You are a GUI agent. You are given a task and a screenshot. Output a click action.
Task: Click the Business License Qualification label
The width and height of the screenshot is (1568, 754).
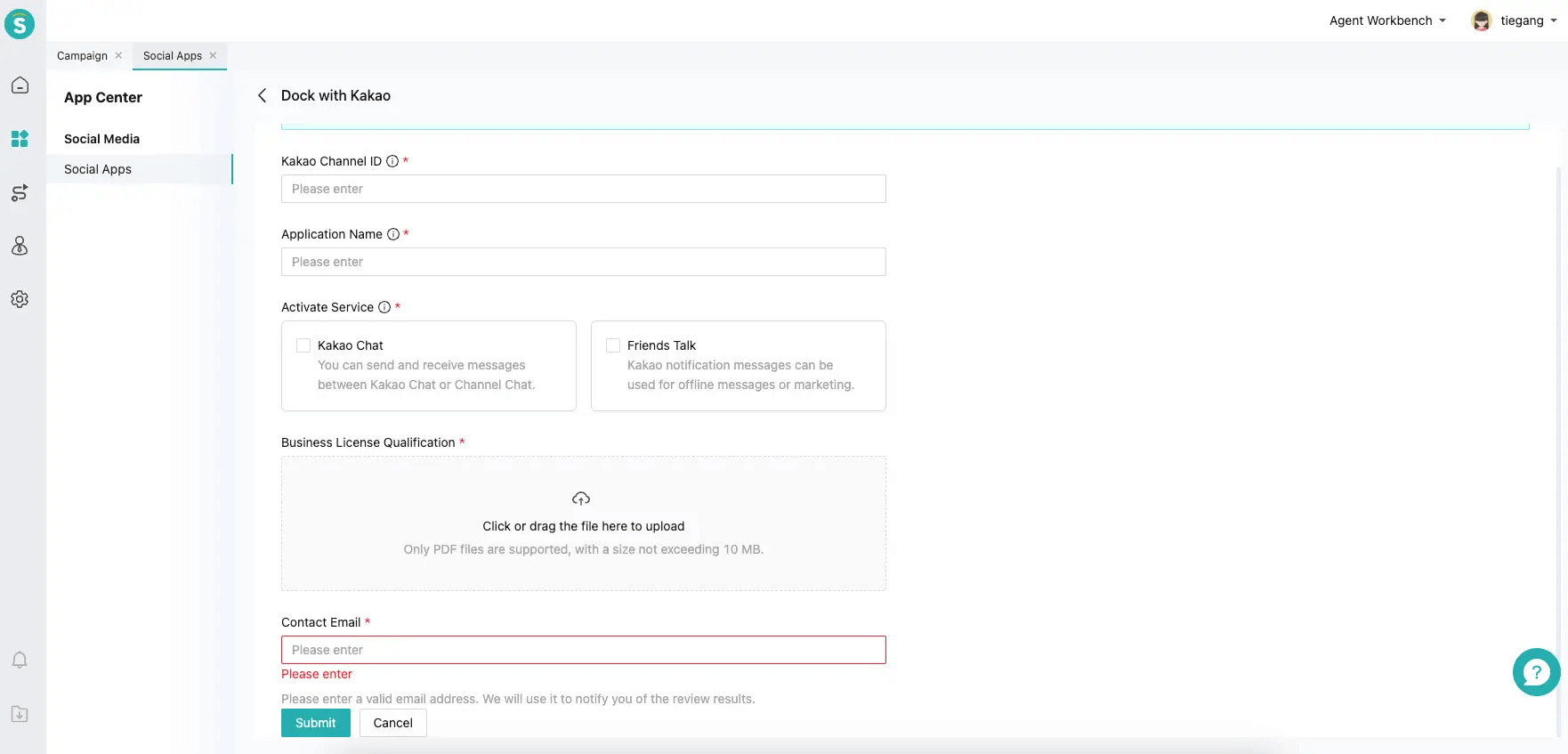[368, 442]
